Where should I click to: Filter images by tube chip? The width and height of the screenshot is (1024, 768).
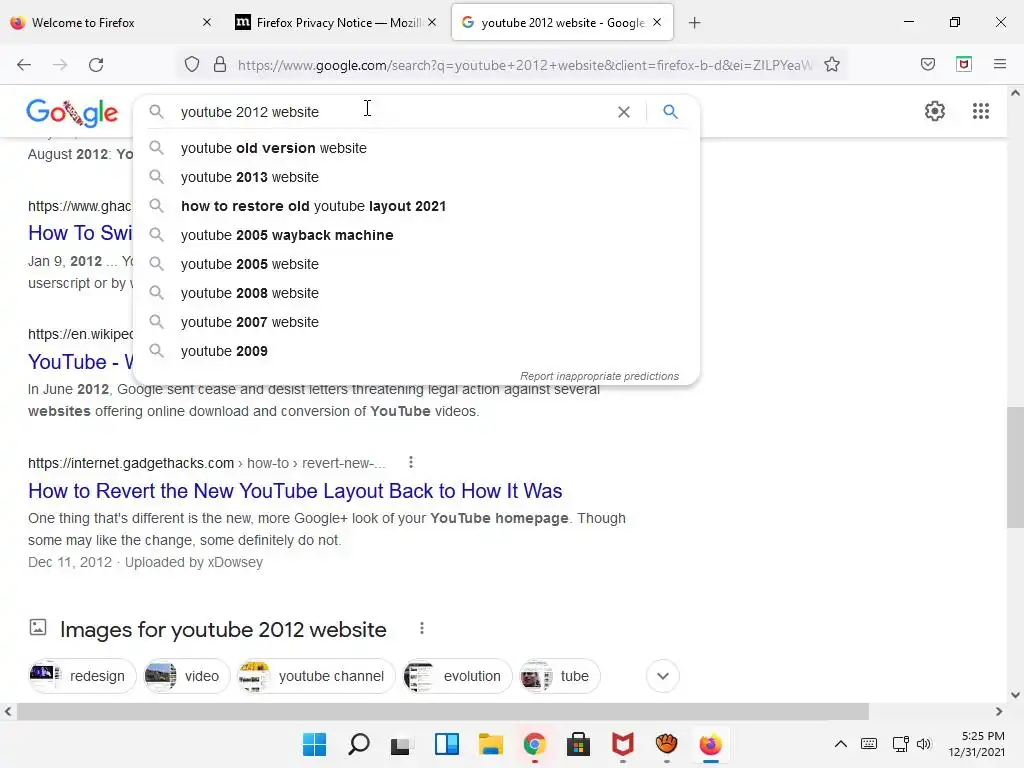(559, 676)
